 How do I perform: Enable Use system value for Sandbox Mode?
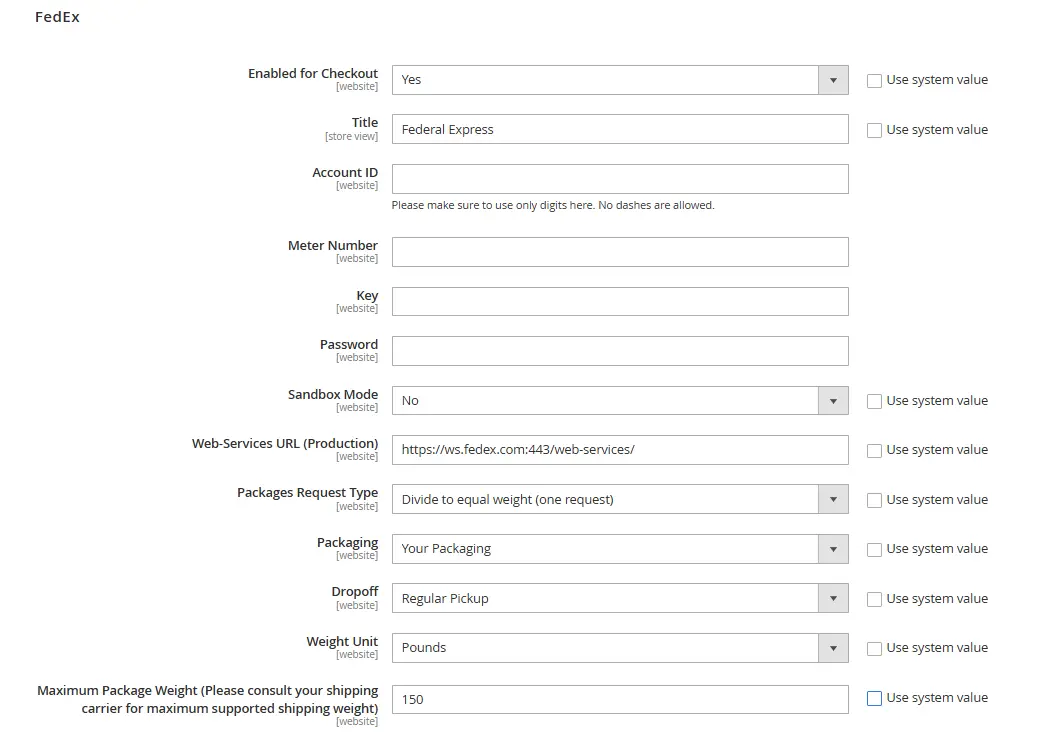tap(874, 400)
